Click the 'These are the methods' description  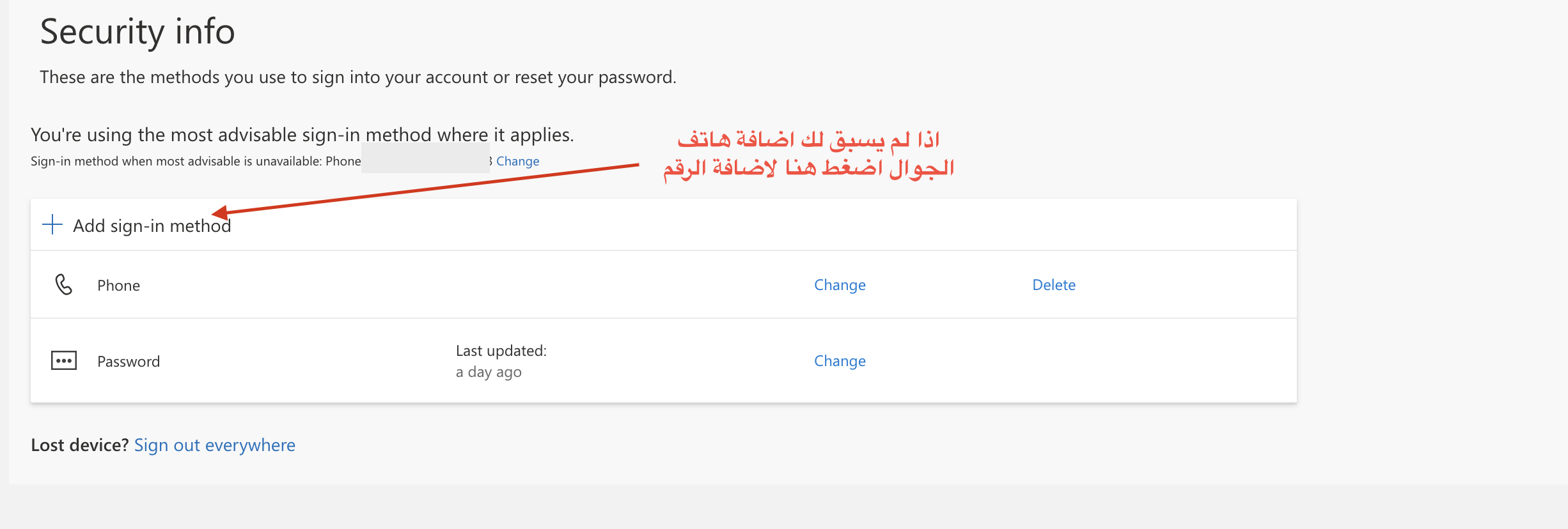tap(357, 77)
